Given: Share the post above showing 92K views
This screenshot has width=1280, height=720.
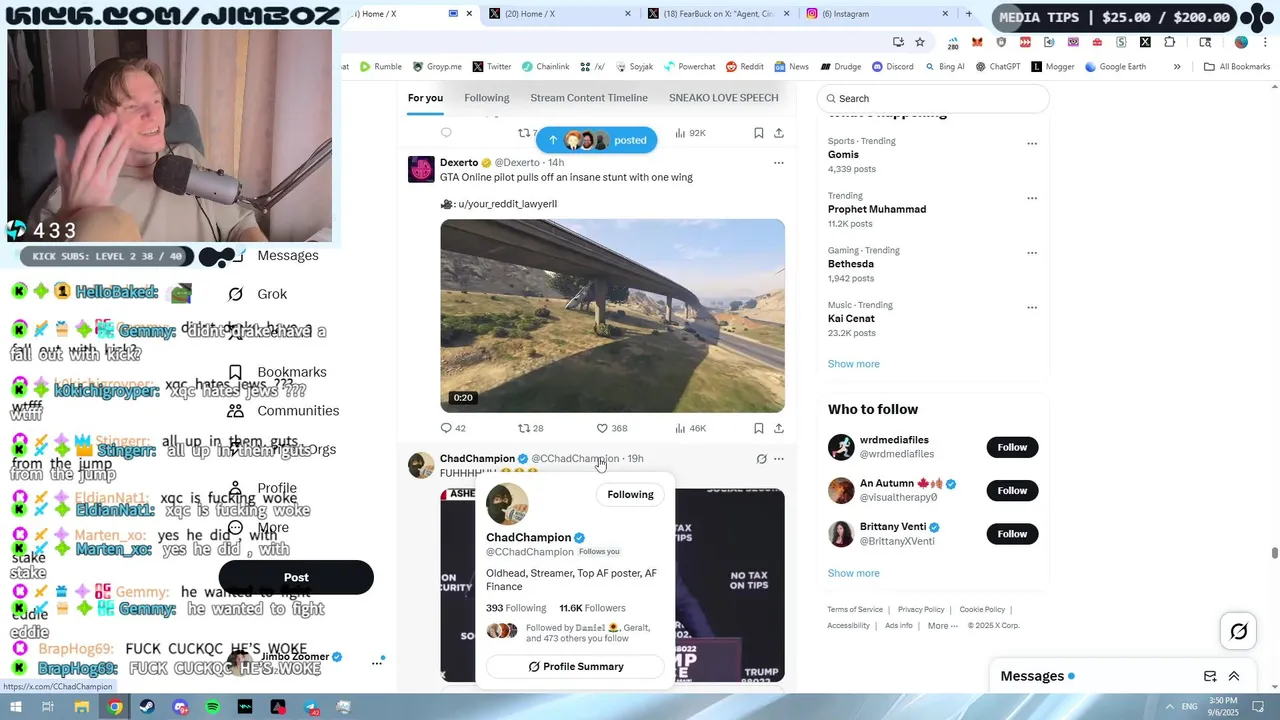Looking at the screenshot, I should [779, 133].
